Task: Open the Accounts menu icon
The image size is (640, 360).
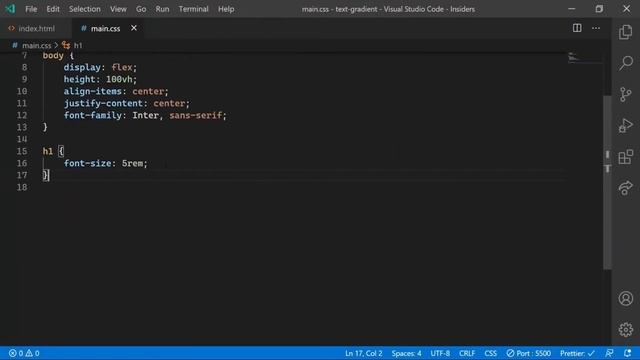Action: pos(625,298)
